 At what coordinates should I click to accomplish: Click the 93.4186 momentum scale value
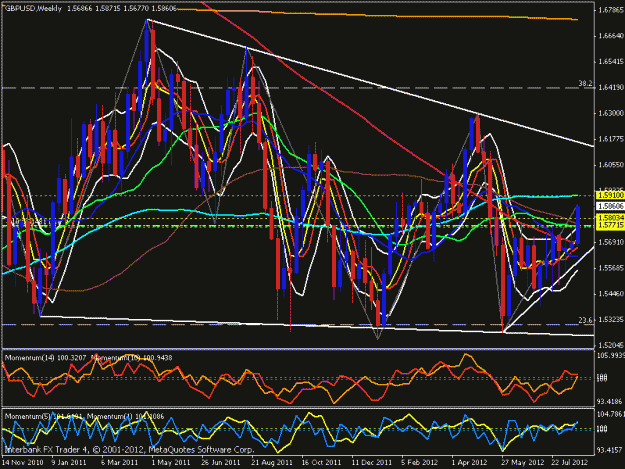[611, 401]
